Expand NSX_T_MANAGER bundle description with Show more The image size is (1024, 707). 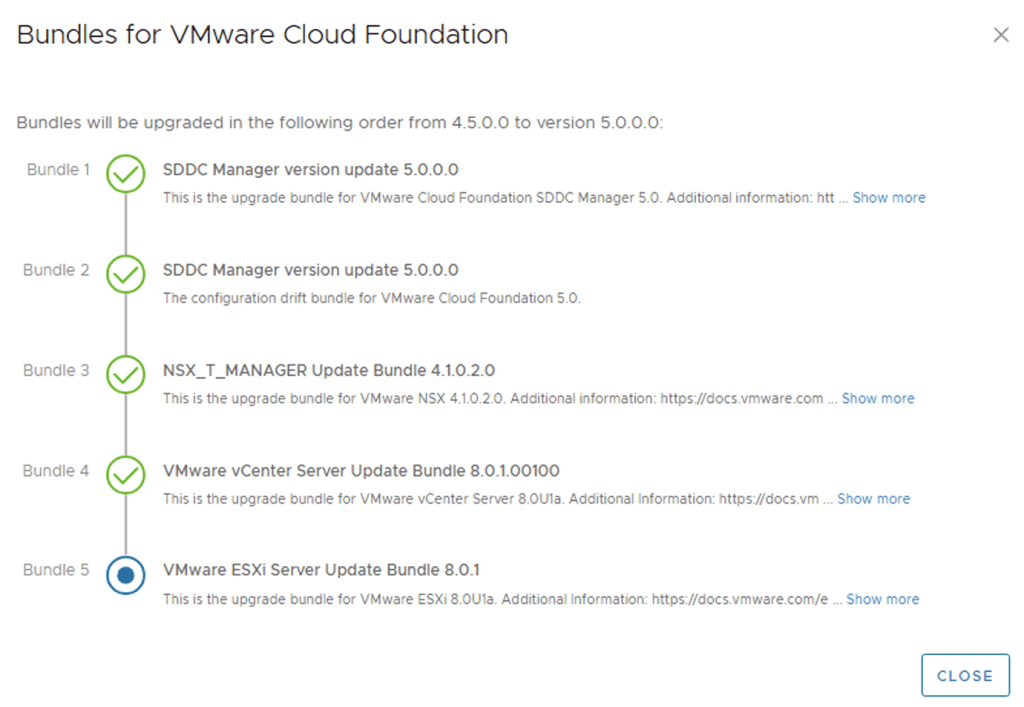(877, 398)
